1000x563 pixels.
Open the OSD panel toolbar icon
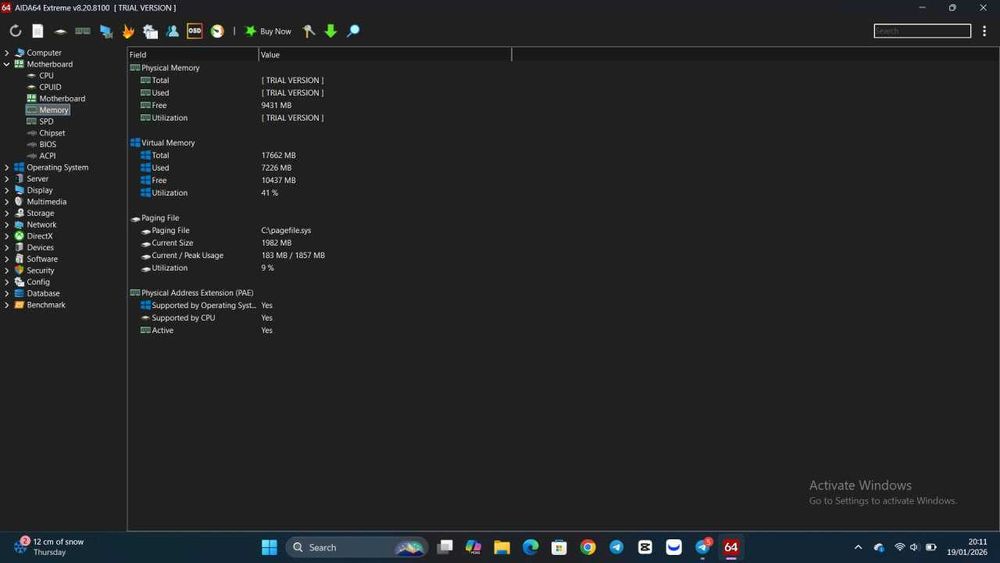[x=195, y=31]
